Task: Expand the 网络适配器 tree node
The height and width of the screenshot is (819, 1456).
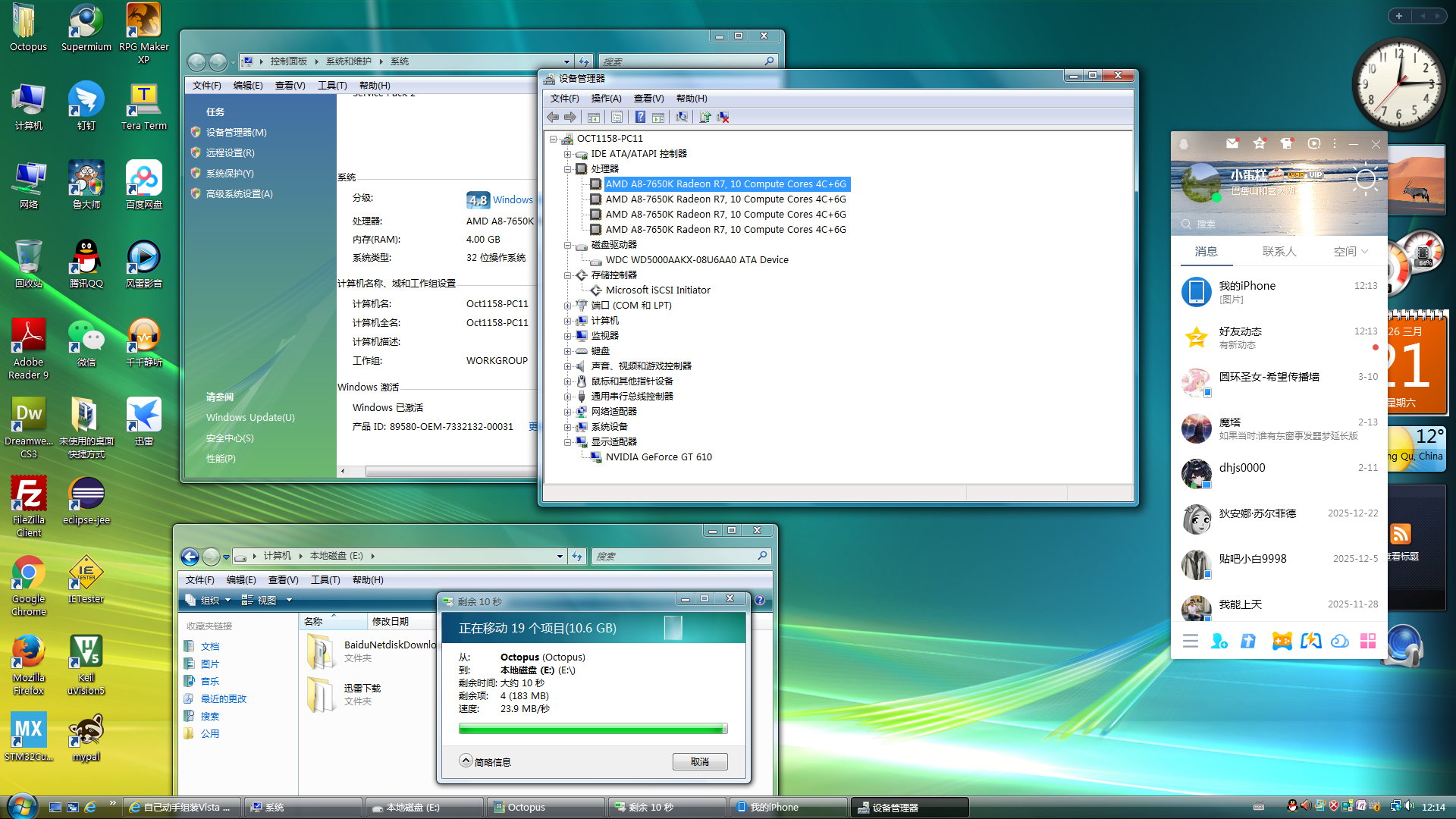Action: 567,412
